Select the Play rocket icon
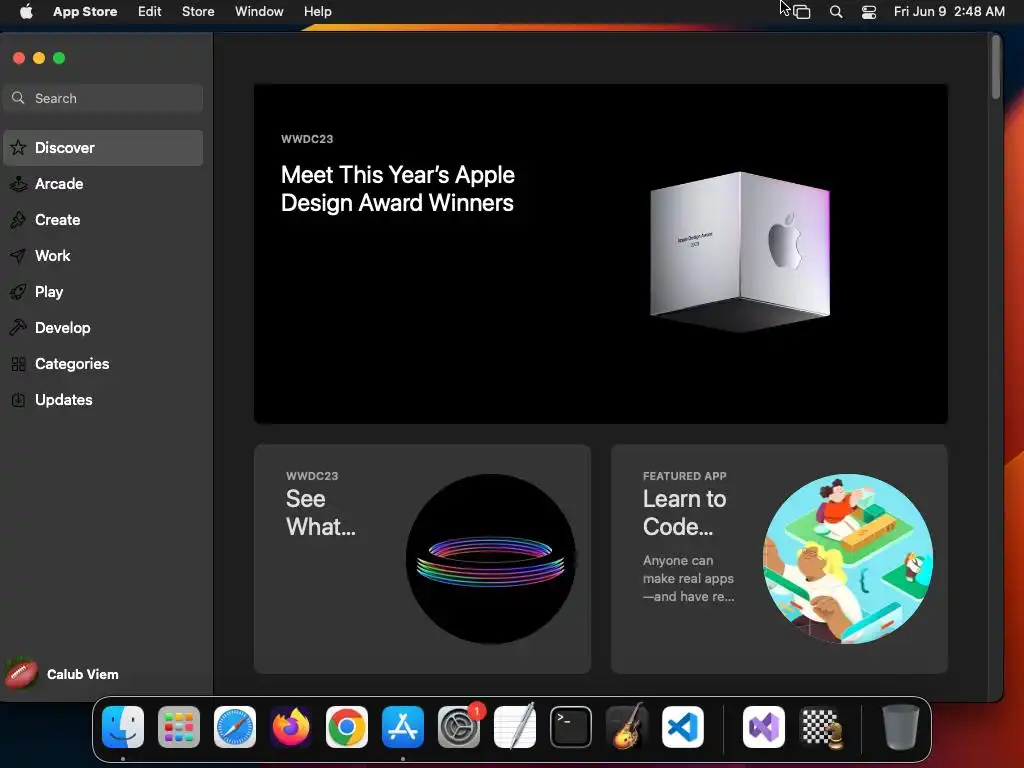Image resolution: width=1024 pixels, height=768 pixels. coord(18,291)
